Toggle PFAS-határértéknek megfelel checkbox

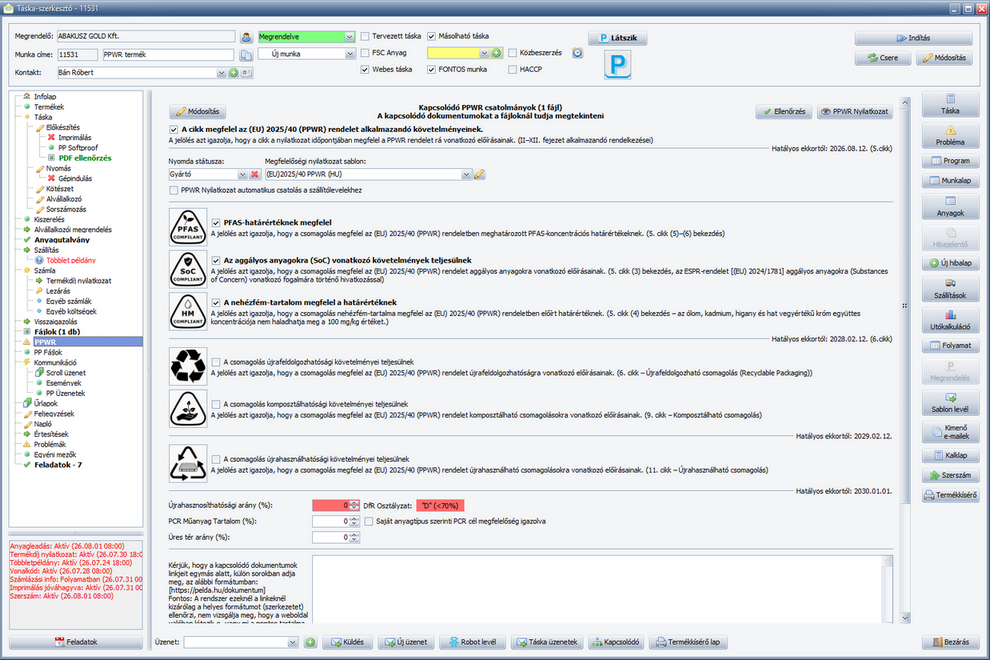click(x=216, y=223)
